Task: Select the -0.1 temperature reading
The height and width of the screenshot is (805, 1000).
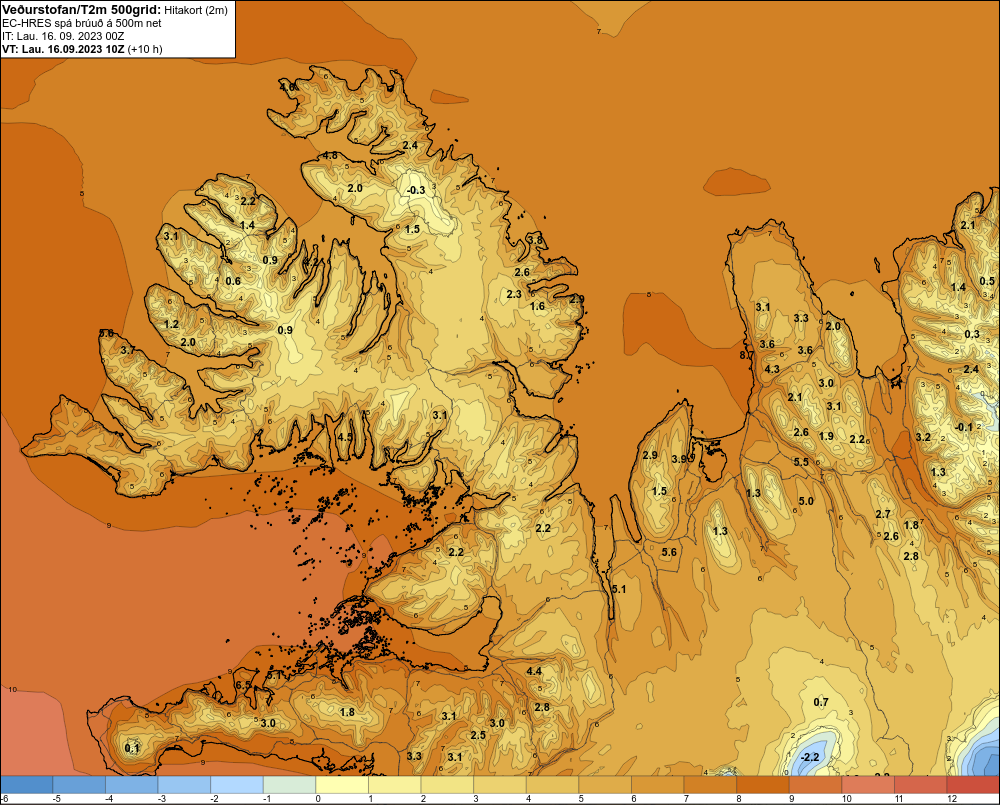Action: 964,427
